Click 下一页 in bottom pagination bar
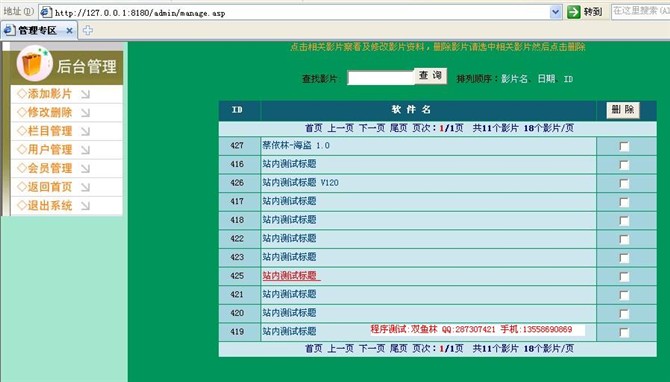Screen dimensions: 670x382 tap(372, 349)
